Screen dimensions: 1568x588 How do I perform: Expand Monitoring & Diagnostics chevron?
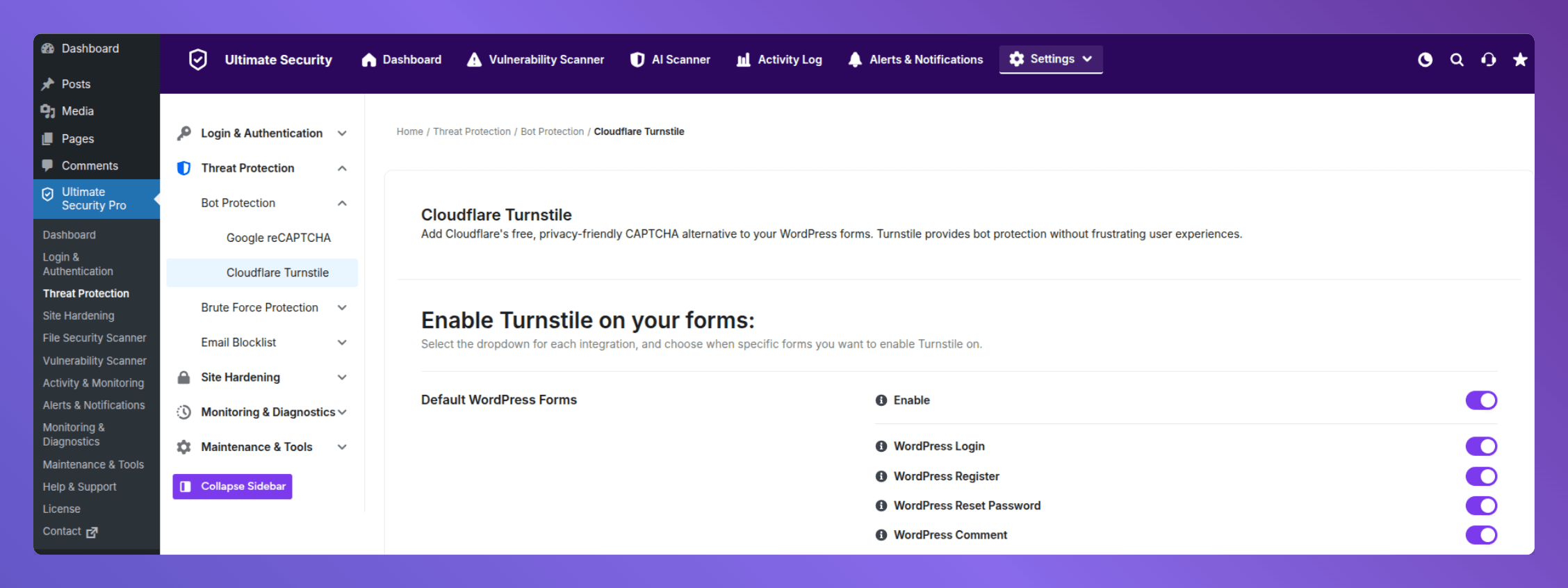coord(342,411)
